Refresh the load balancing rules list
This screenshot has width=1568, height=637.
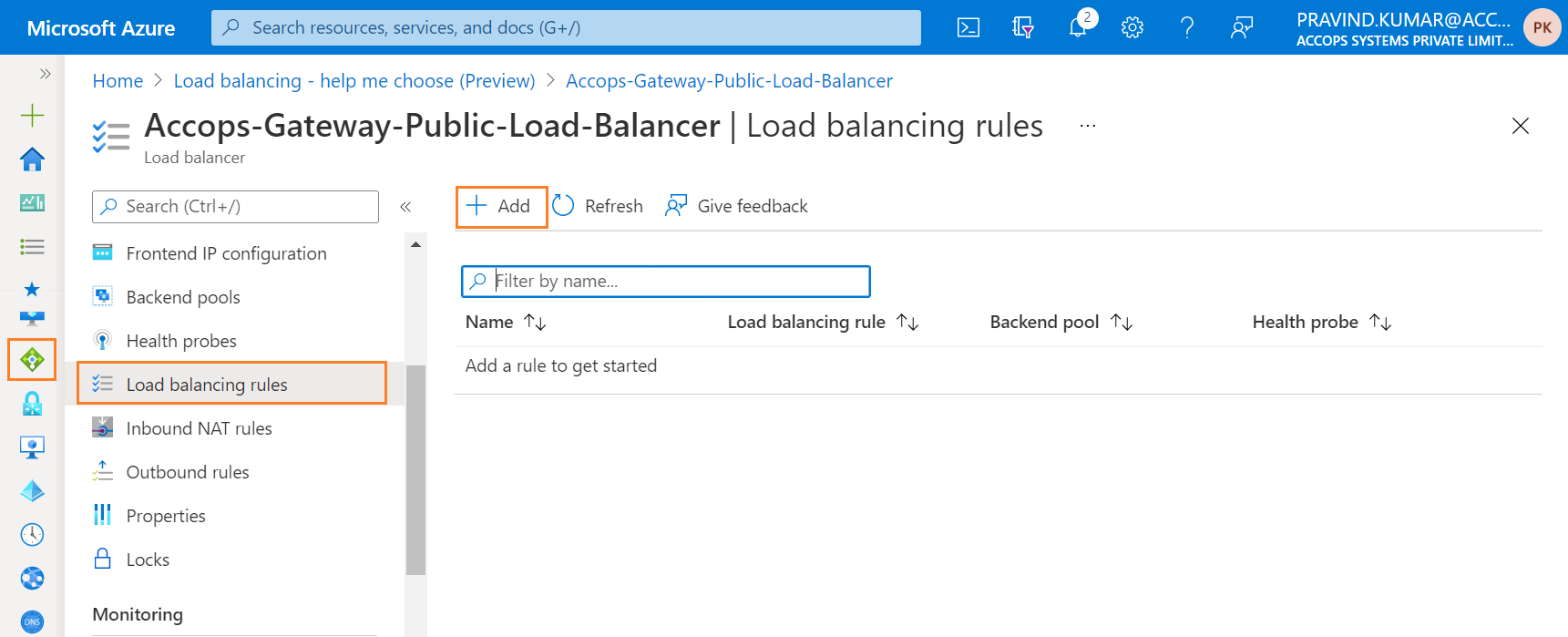pos(598,207)
